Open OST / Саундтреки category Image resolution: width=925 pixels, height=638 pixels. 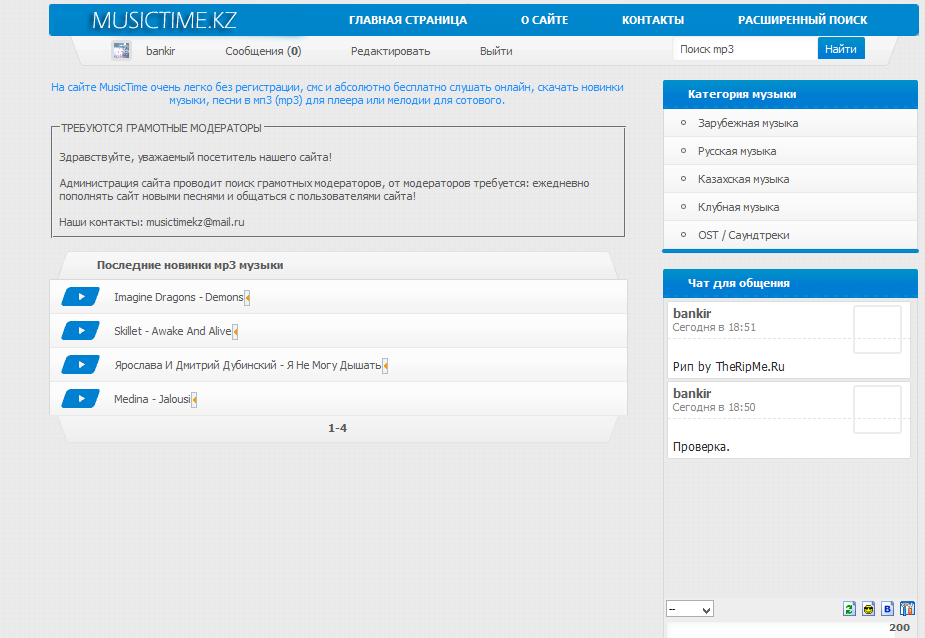pyautogui.click(x=743, y=235)
